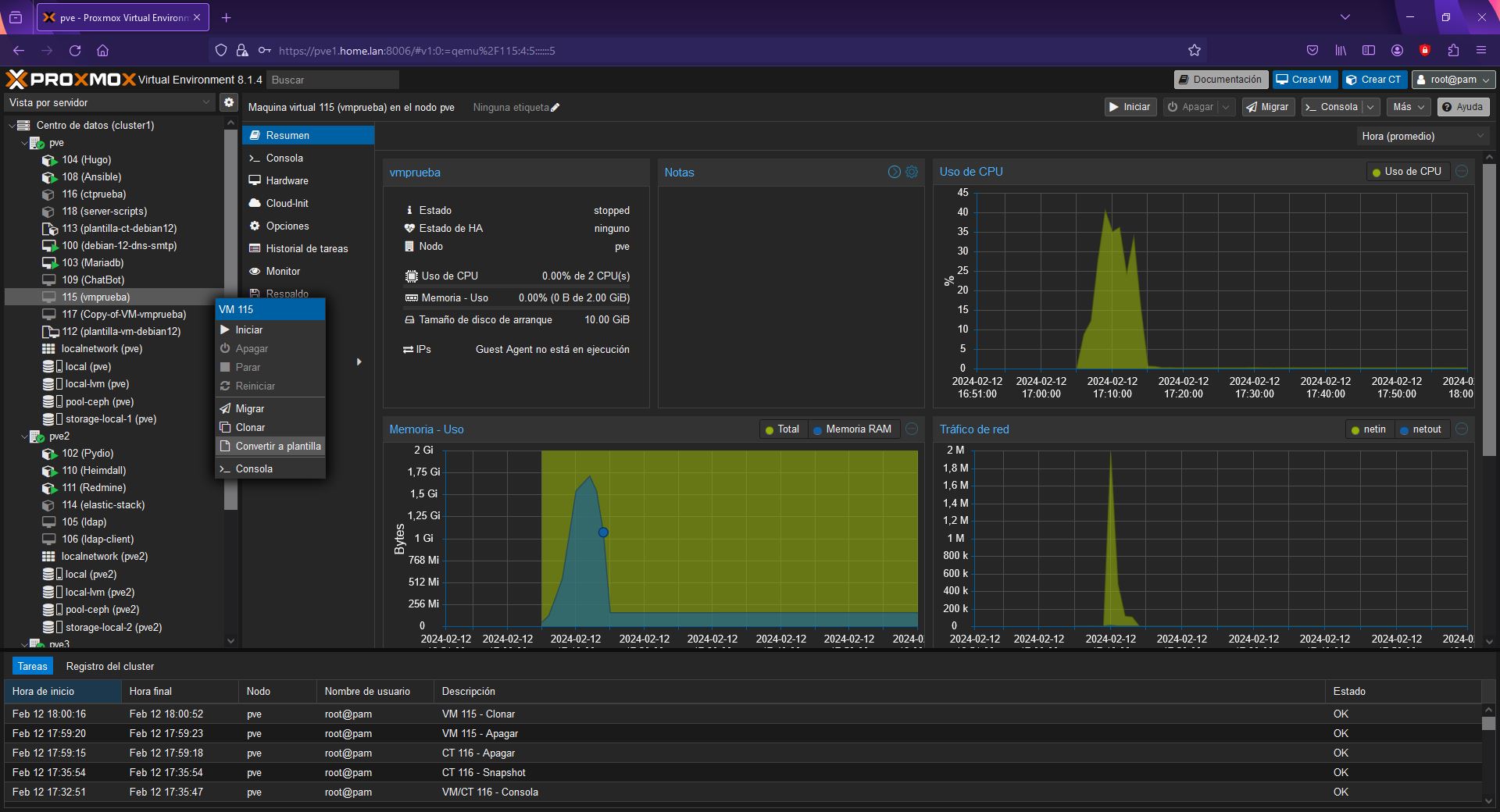This screenshot has width=1500, height=812.
Task: Toggle netin series in network chart
Action: (1369, 429)
